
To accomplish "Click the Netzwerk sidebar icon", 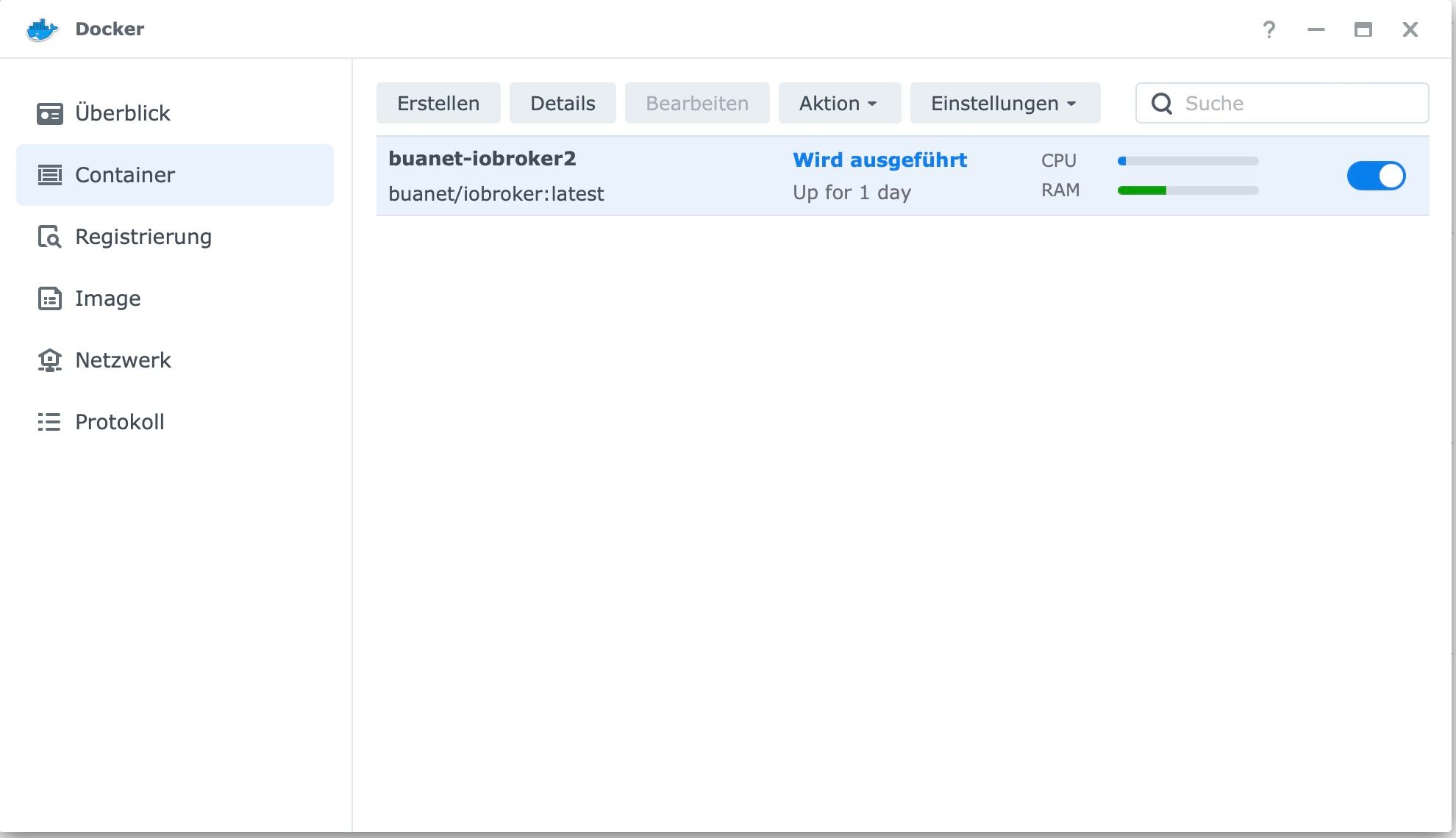I will click(x=49, y=360).
